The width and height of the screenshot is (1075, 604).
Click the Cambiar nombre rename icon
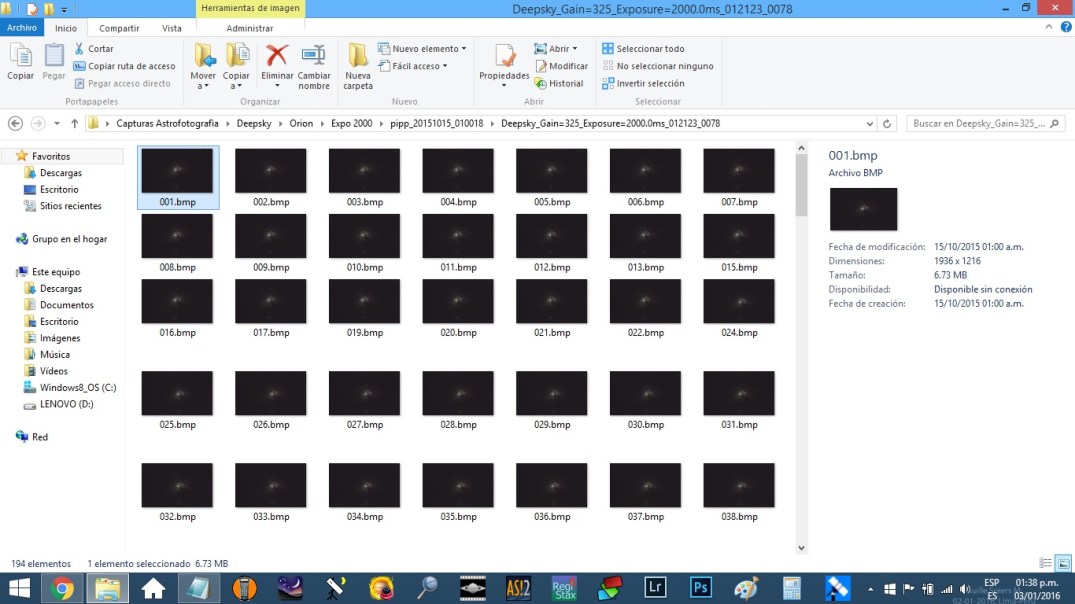[314, 56]
